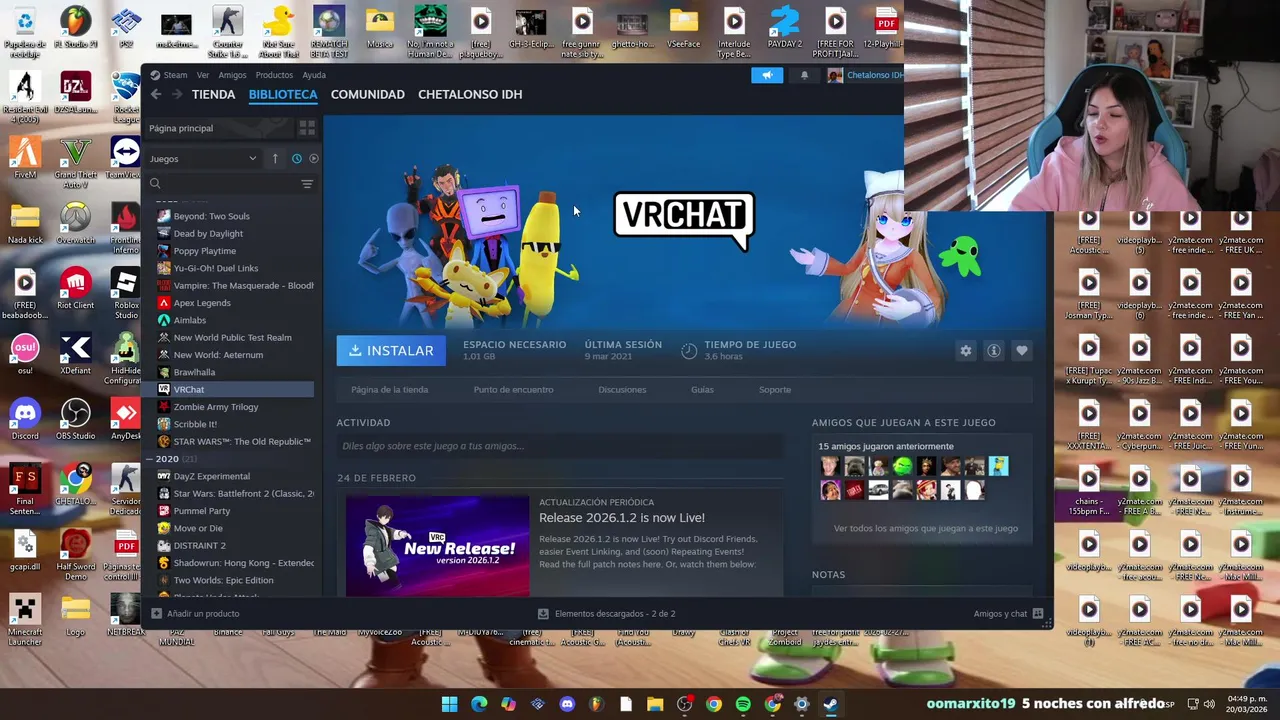This screenshot has height=720, width=1280.
Task: Open Spotify from the taskbar
Action: 743,704
